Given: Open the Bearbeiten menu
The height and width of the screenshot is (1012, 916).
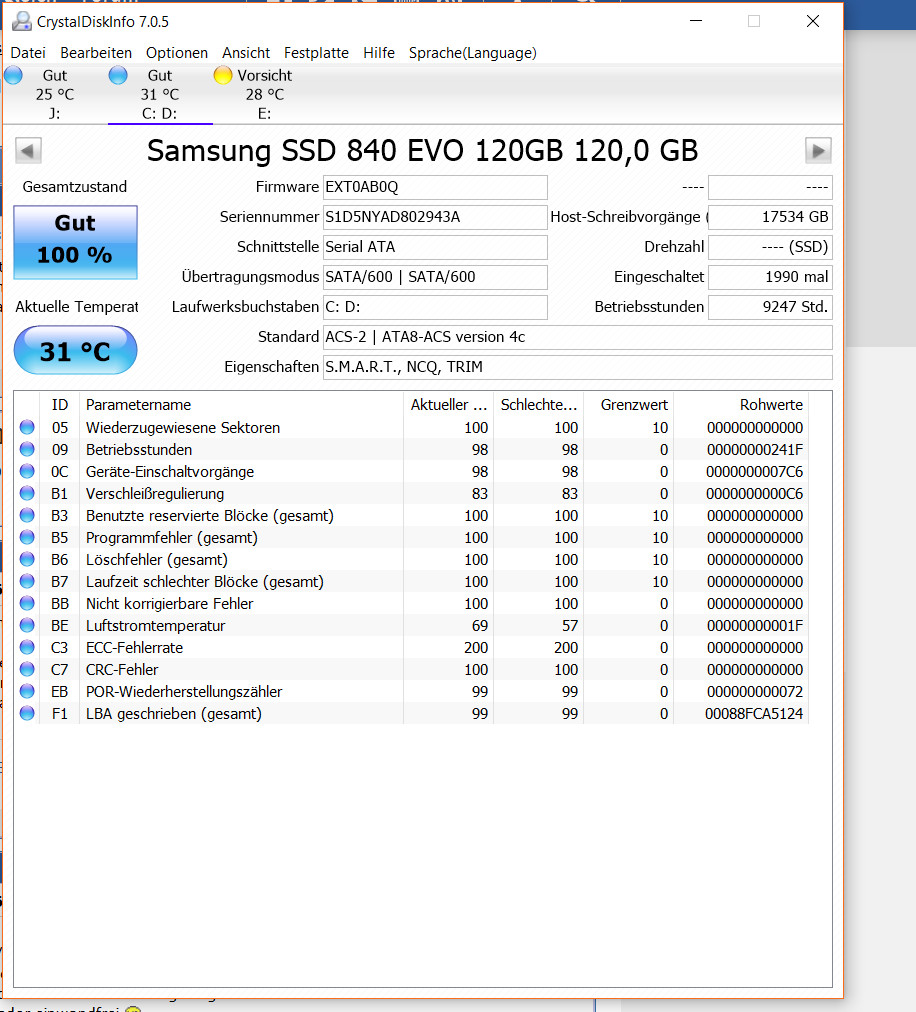Looking at the screenshot, I should [x=96, y=53].
